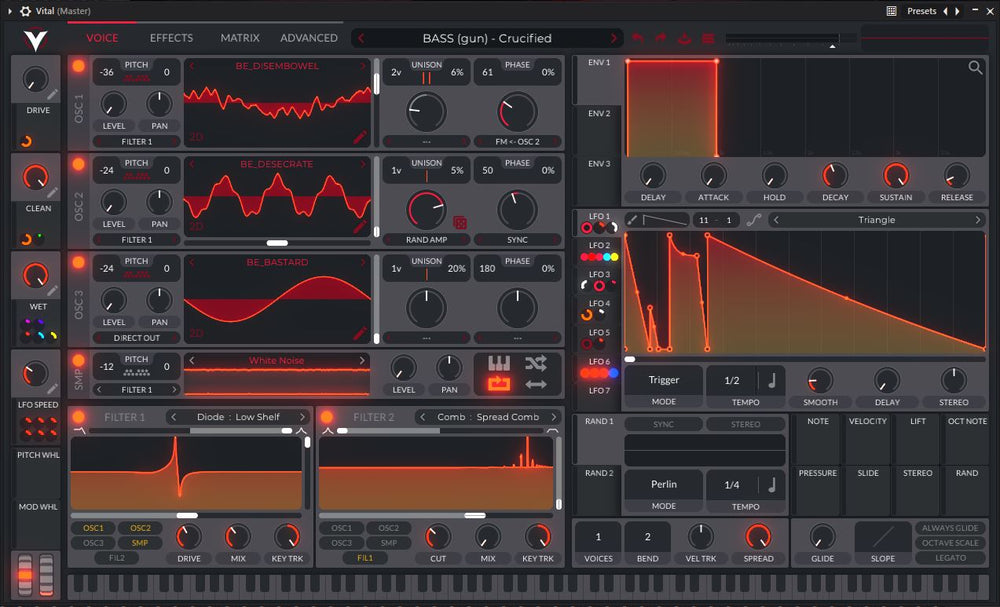Image resolution: width=1000 pixels, height=607 pixels.
Task: Enable sample keytrack piano icon
Action: click(x=497, y=363)
